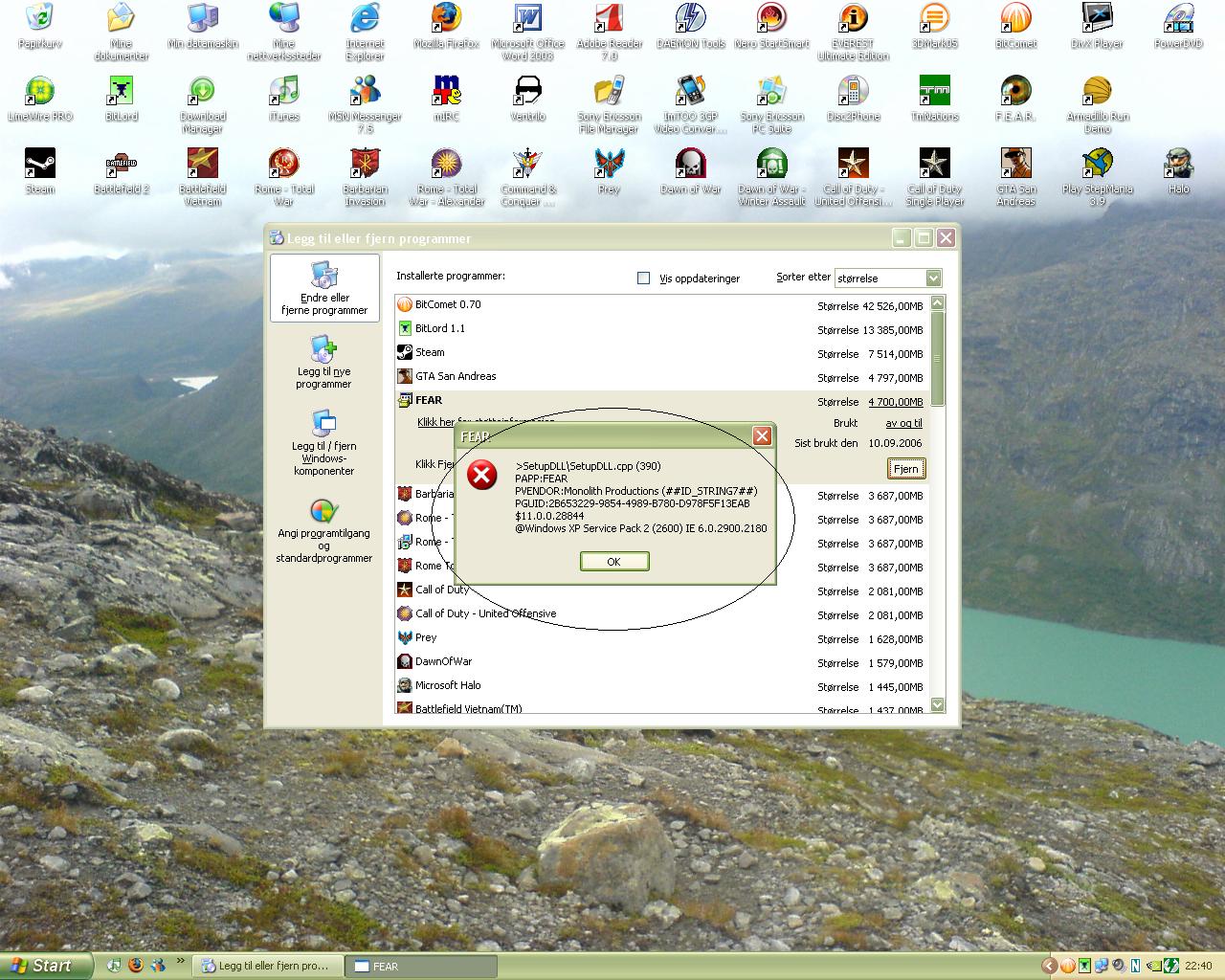Open Steam desktop shortcut
This screenshot has height=980, width=1225.
pos(40,172)
